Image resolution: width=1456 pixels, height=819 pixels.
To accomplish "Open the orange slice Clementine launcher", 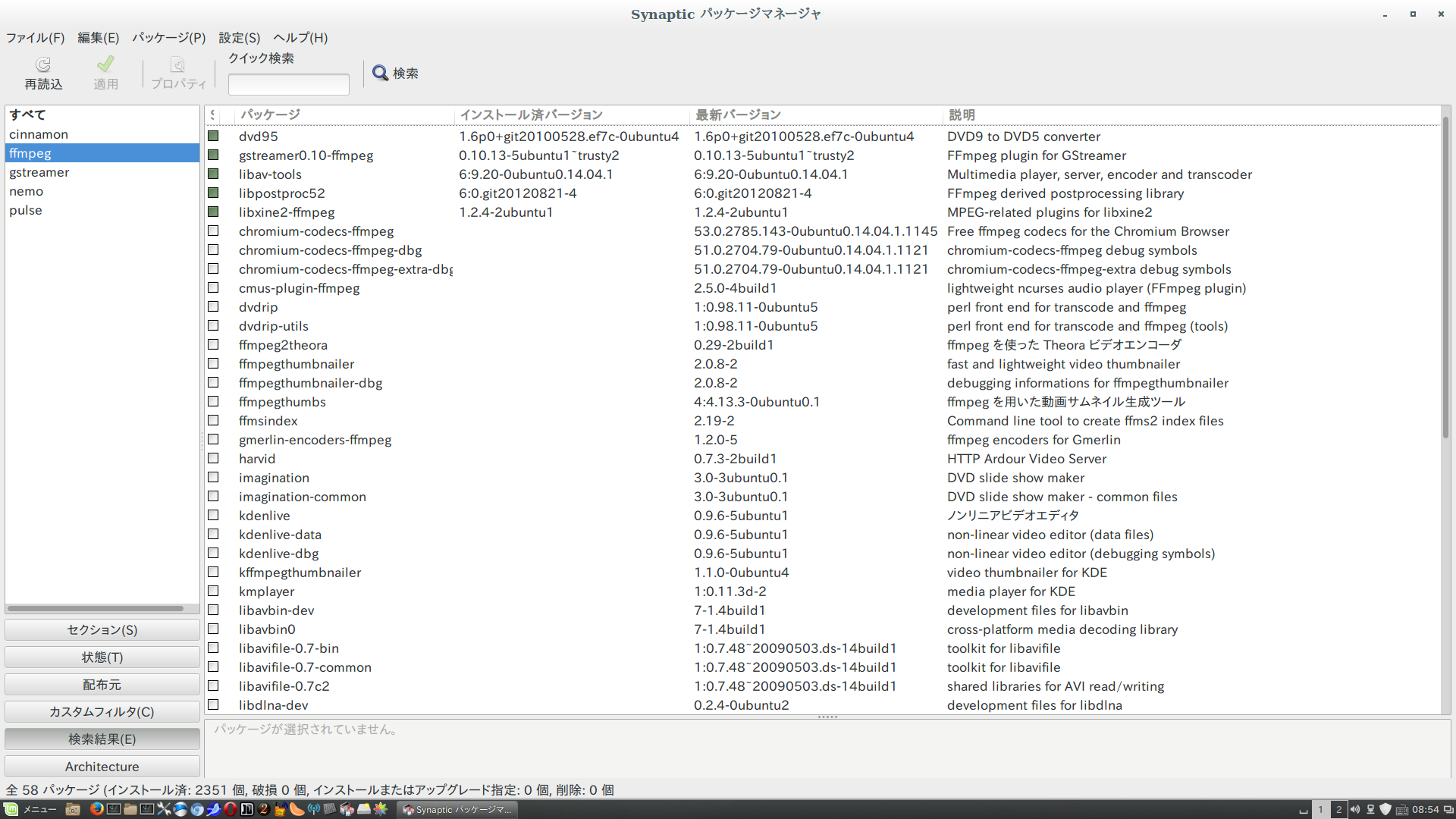I will [x=297, y=809].
